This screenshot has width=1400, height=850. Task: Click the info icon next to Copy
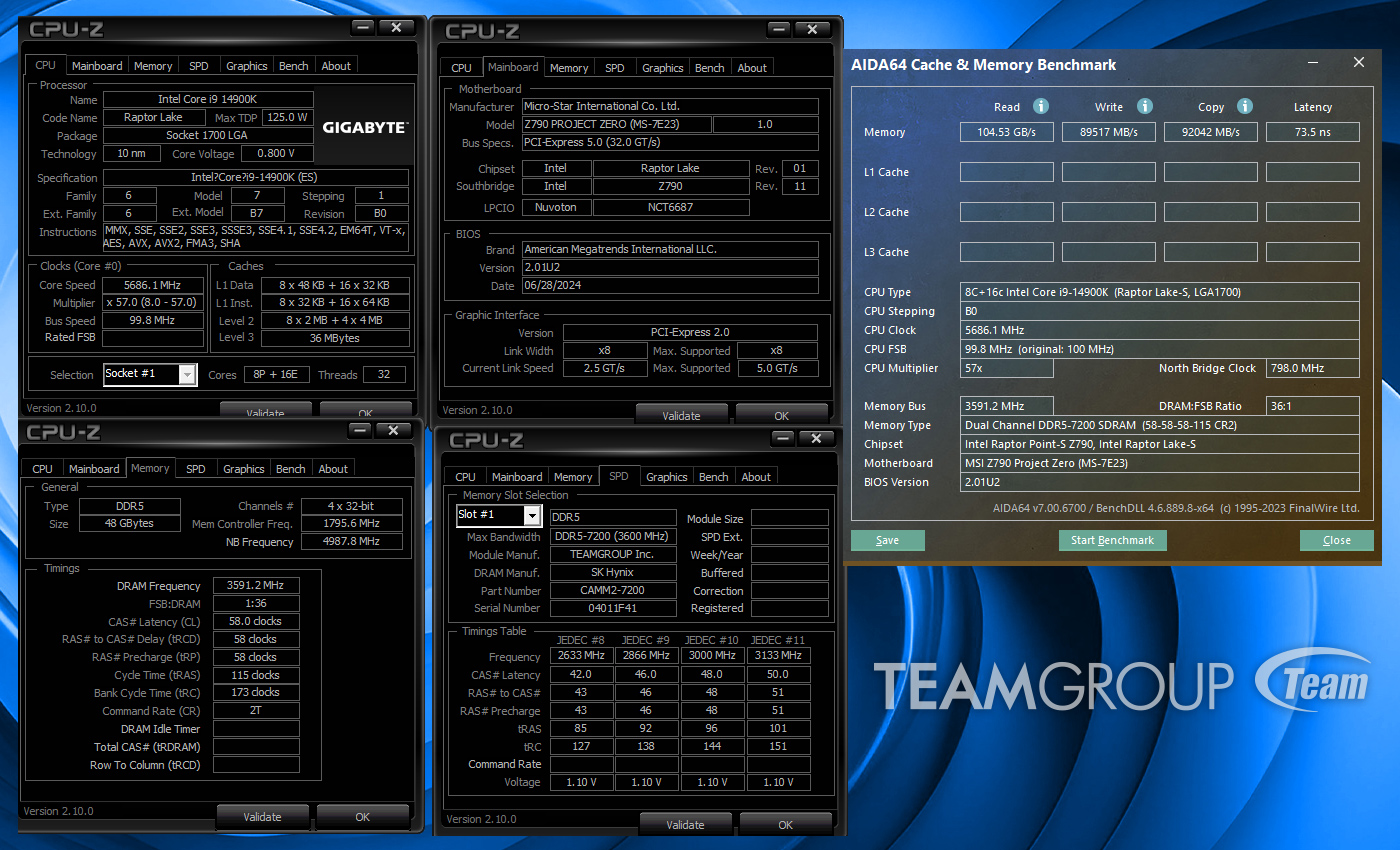pyautogui.click(x=1245, y=106)
